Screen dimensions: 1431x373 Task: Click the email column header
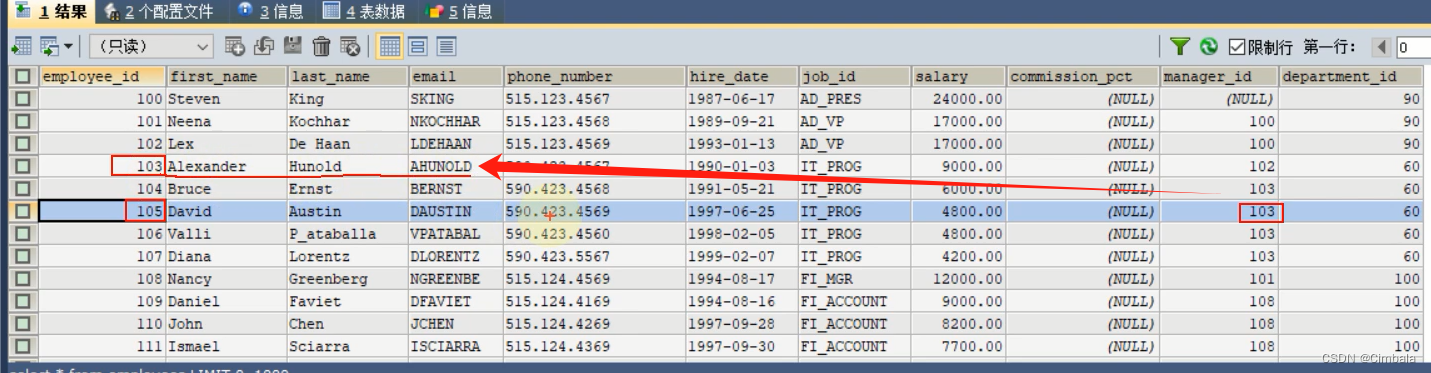click(x=455, y=77)
